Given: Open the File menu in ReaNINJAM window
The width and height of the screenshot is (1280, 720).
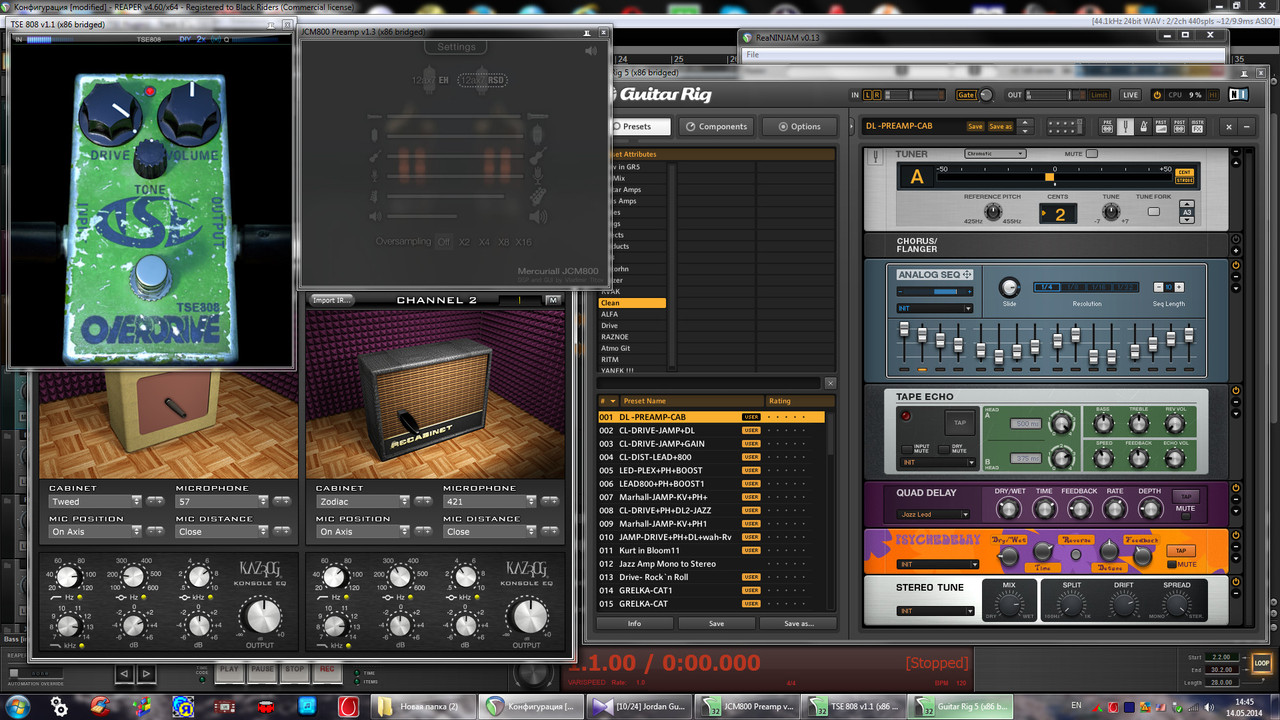Looking at the screenshot, I should [x=752, y=55].
